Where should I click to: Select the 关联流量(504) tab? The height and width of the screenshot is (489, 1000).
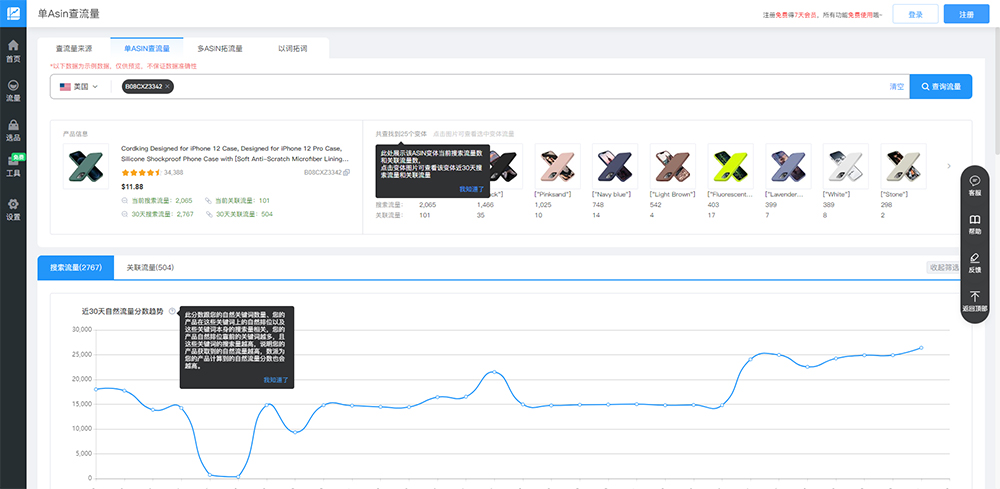click(x=150, y=268)
